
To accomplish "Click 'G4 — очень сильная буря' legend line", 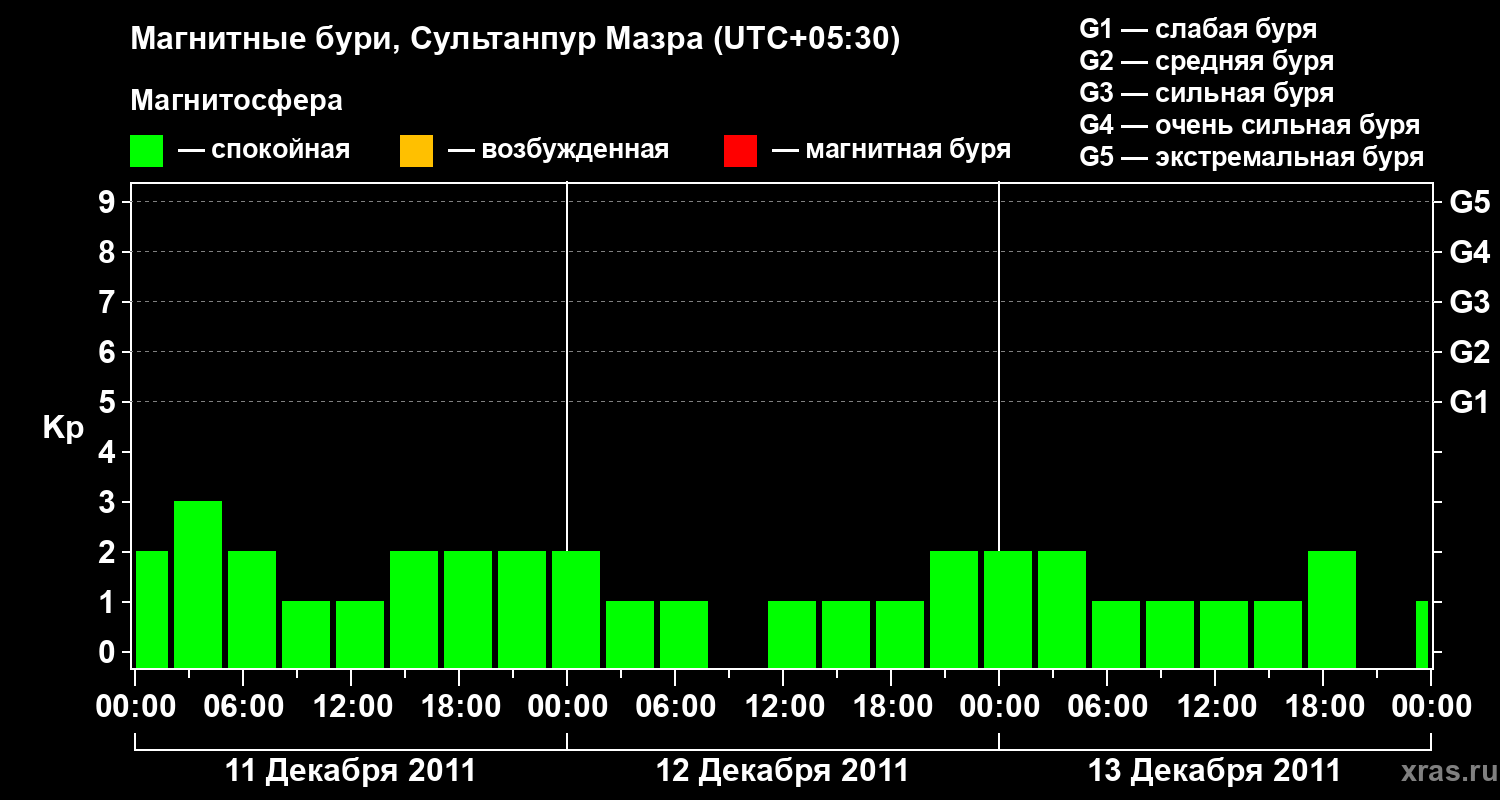I will 1250,125.
